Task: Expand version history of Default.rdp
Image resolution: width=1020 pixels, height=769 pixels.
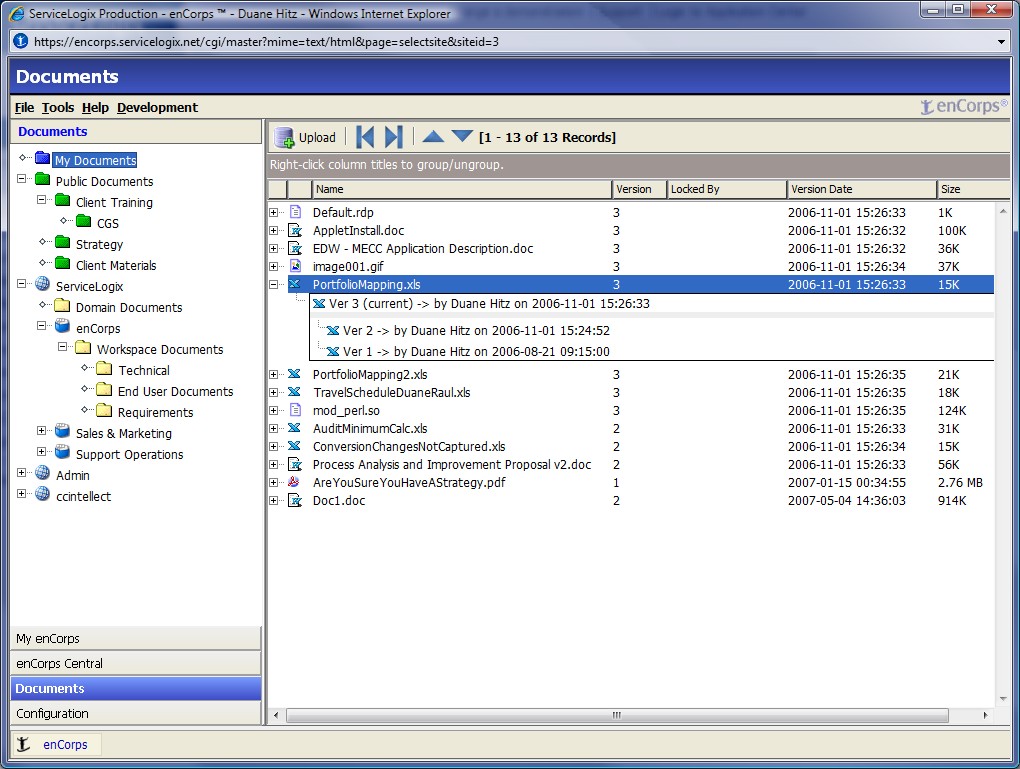Action: (274, 212)
